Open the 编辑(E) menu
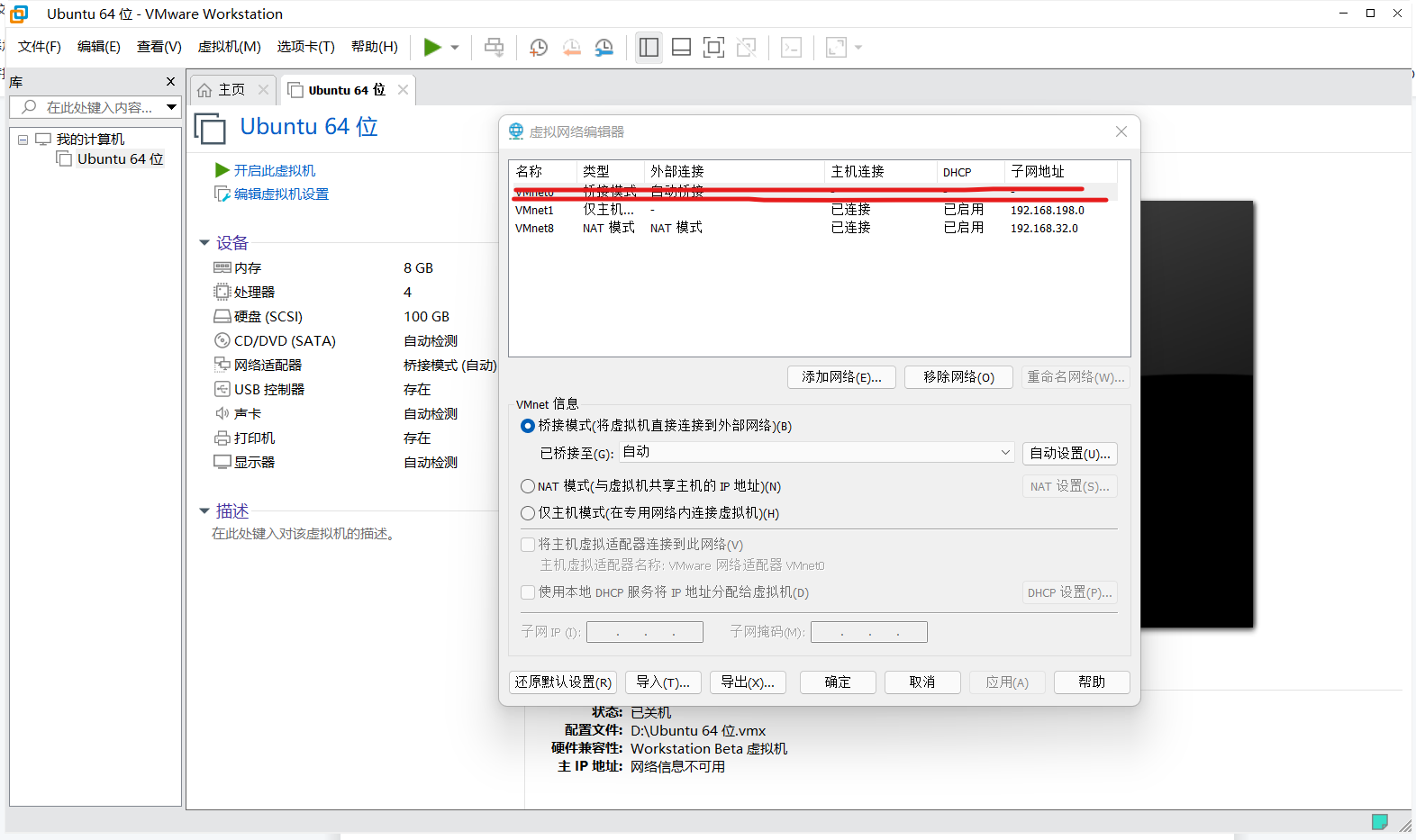The width and height of the screenshot is (1416, 840). 99,47
